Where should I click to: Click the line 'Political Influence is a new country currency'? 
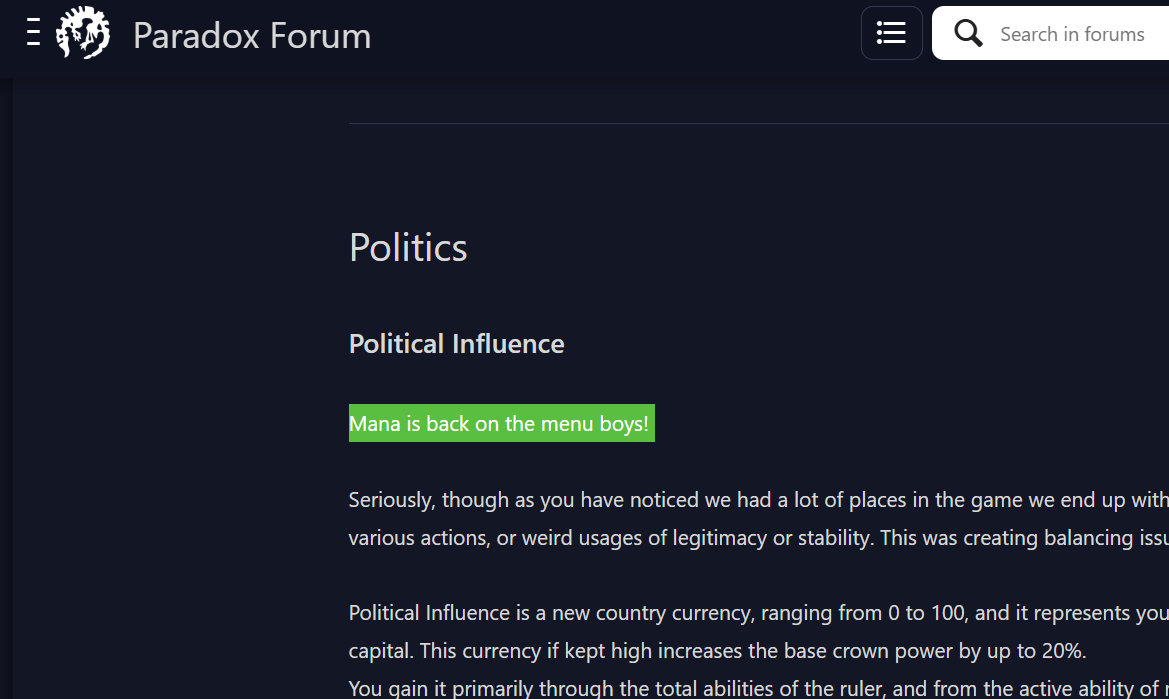(x=758, y=613)
